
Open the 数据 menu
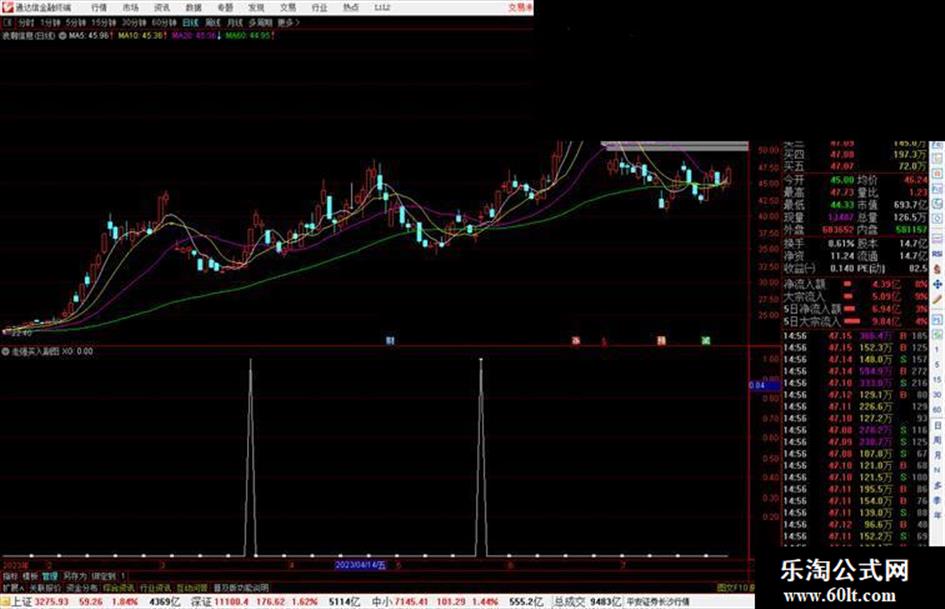[x=193, y=7]
